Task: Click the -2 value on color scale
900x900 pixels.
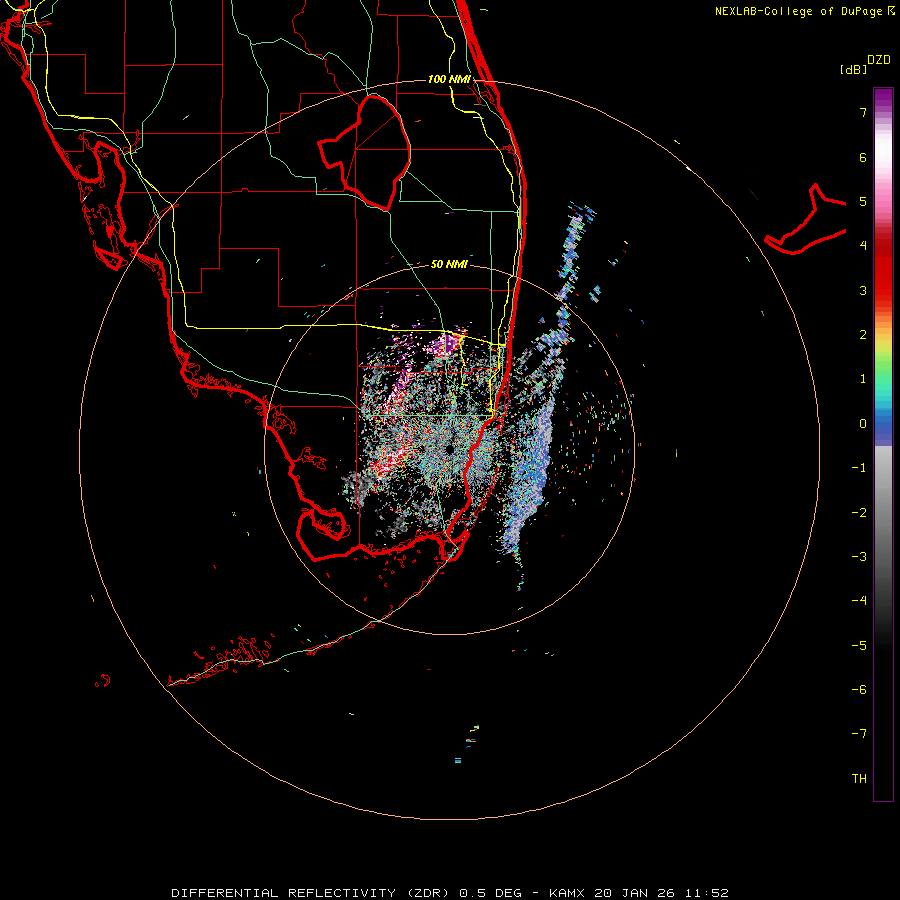Action: coord(859,513)
